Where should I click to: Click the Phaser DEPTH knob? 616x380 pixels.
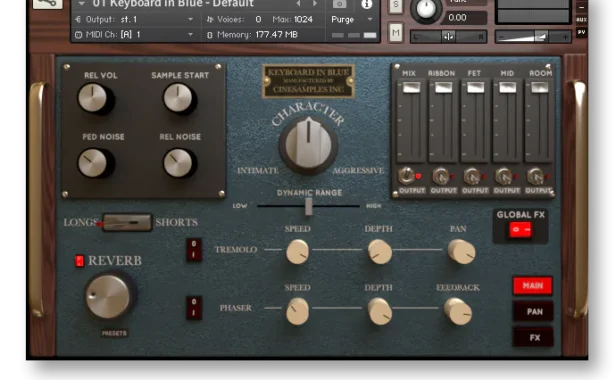pyautogui.click(x=380, y=311)
